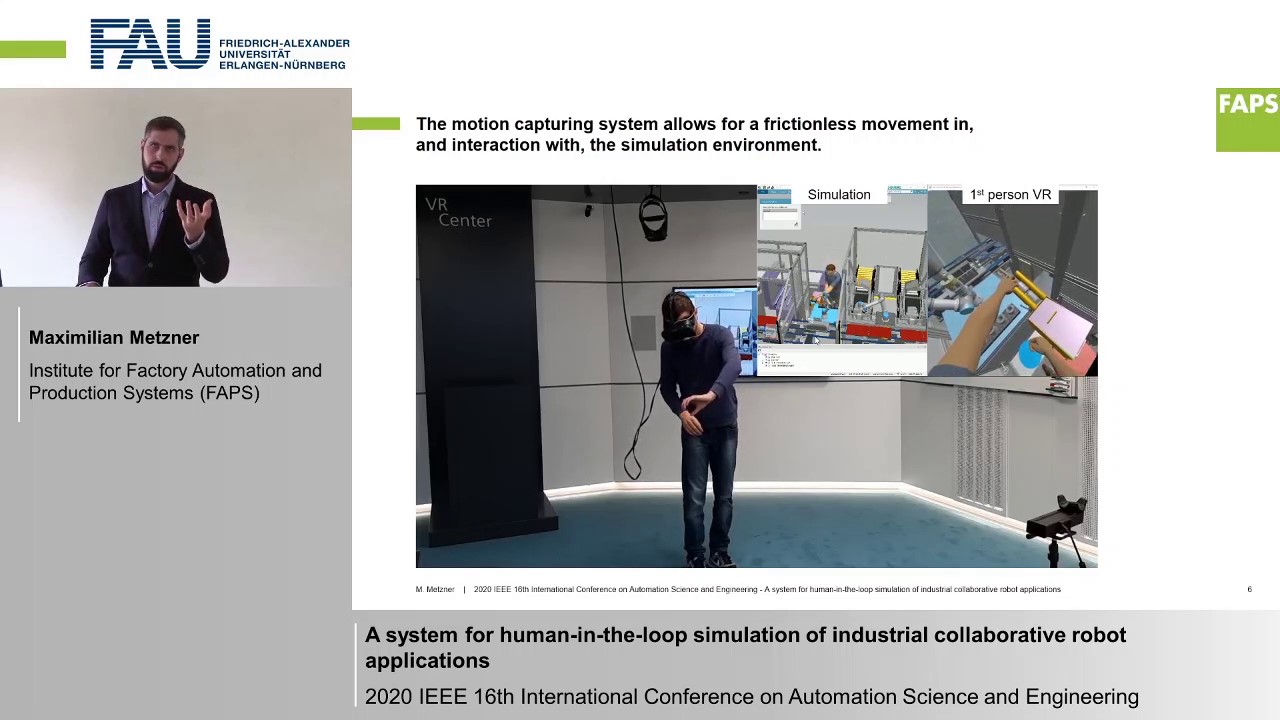Click the hanging VR headset near the ceiling
Screen dimensions: 1280x720
pos(653,217)
